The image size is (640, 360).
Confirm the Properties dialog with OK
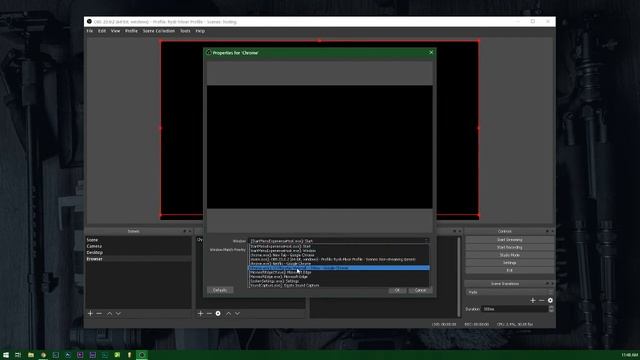tap(397, 290)
